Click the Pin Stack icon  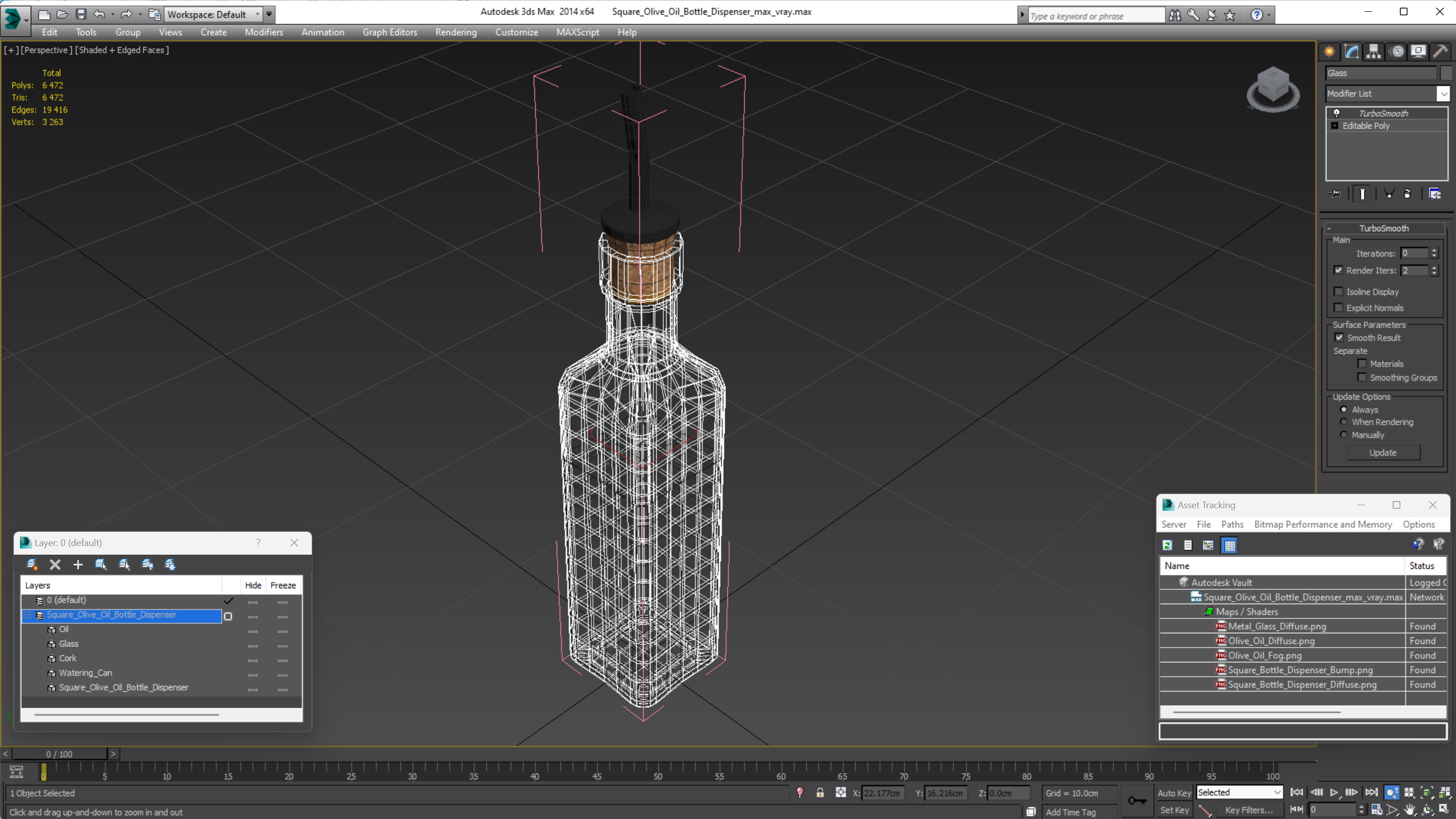tap(1335, 194)
